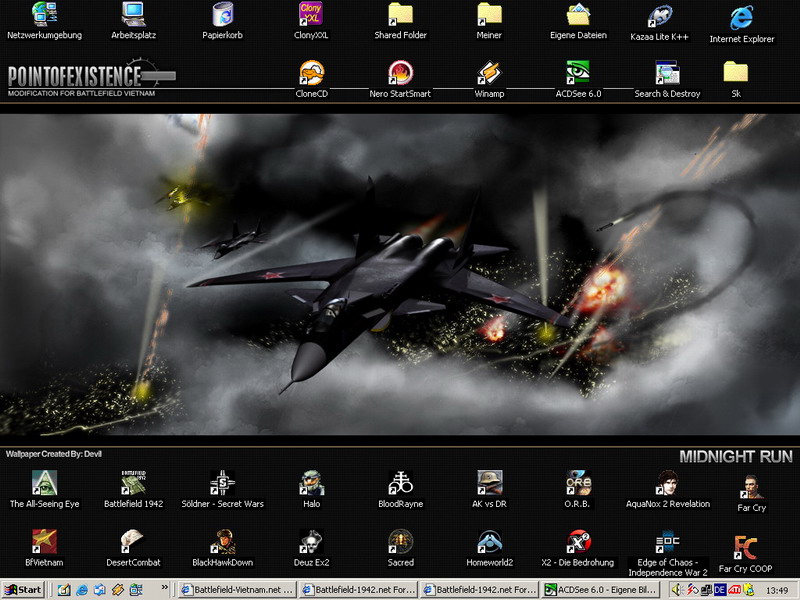Launch the BloodRayne shortcut

click(x=401, y=490)
